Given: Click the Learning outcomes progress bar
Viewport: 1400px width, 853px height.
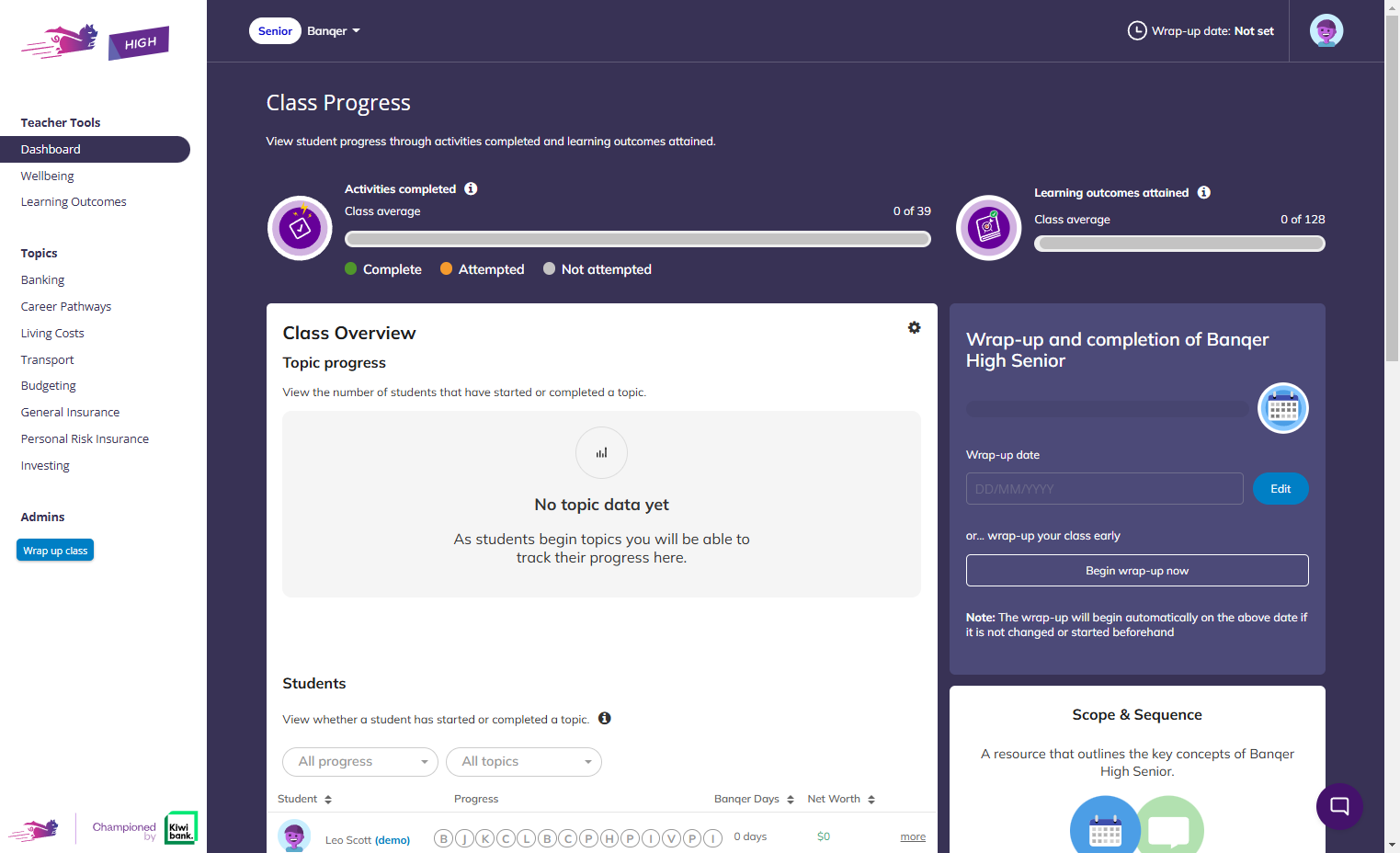Looking at the screenshot, I should point(1179,244).
